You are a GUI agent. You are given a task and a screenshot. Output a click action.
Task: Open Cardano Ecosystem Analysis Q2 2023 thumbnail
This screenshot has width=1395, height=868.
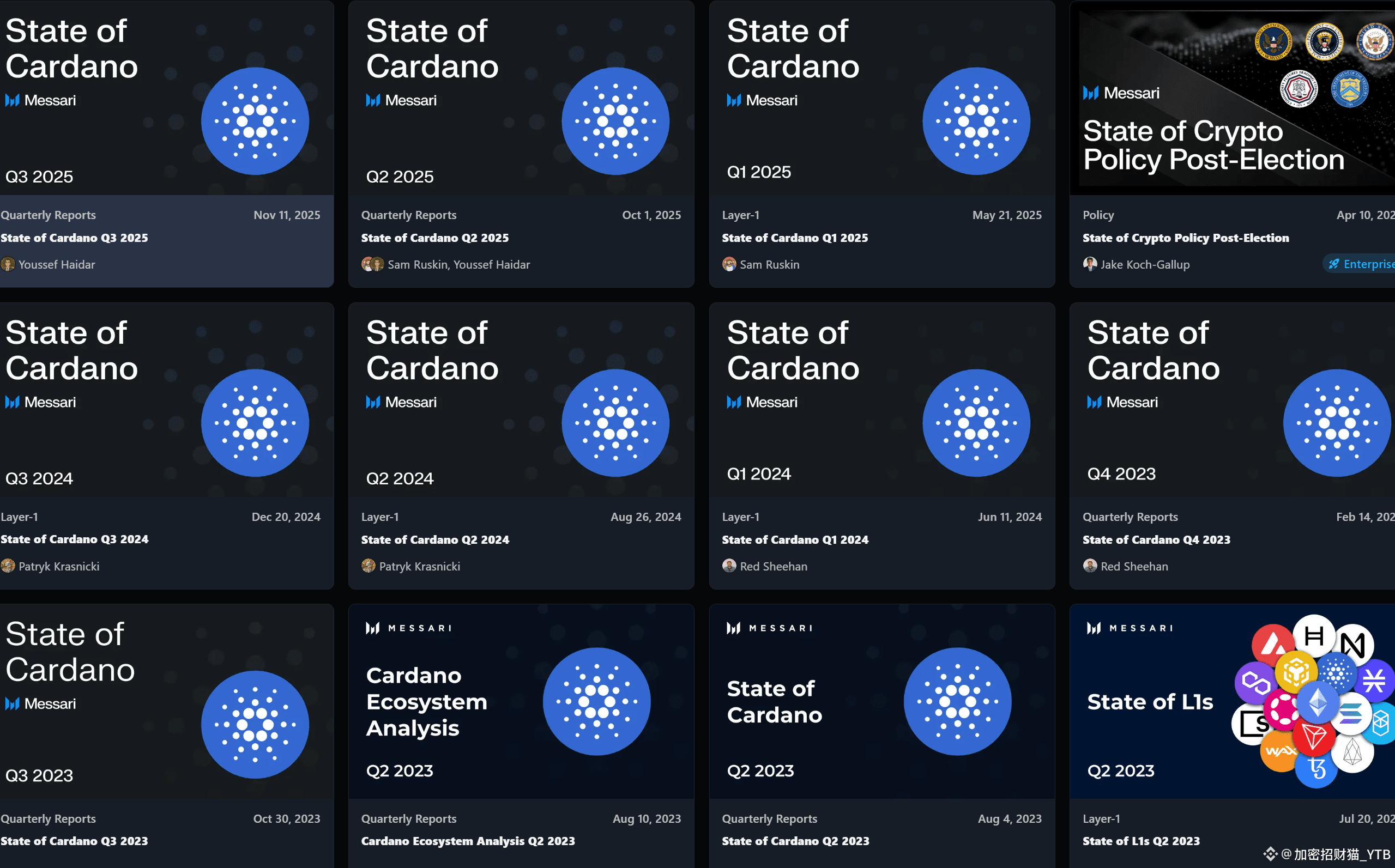521,701
